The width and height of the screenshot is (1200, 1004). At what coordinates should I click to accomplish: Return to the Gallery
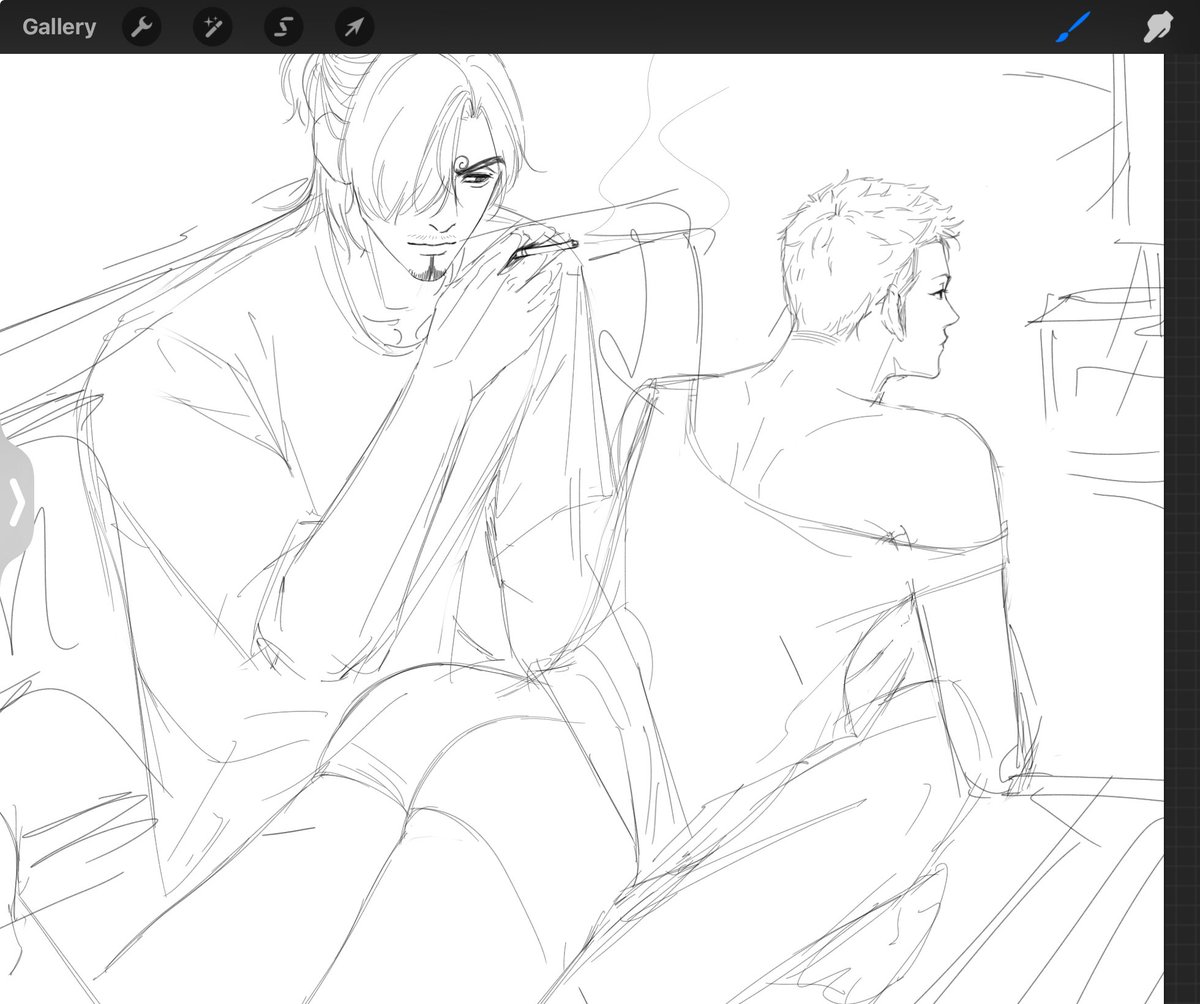coord(59,27)
